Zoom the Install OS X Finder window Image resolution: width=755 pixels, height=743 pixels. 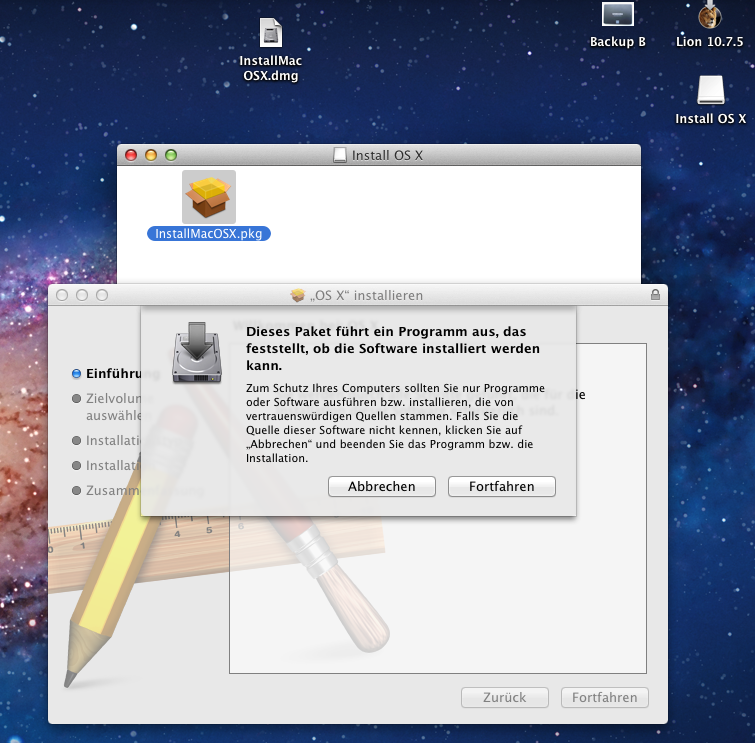click(x=171, y=155)
